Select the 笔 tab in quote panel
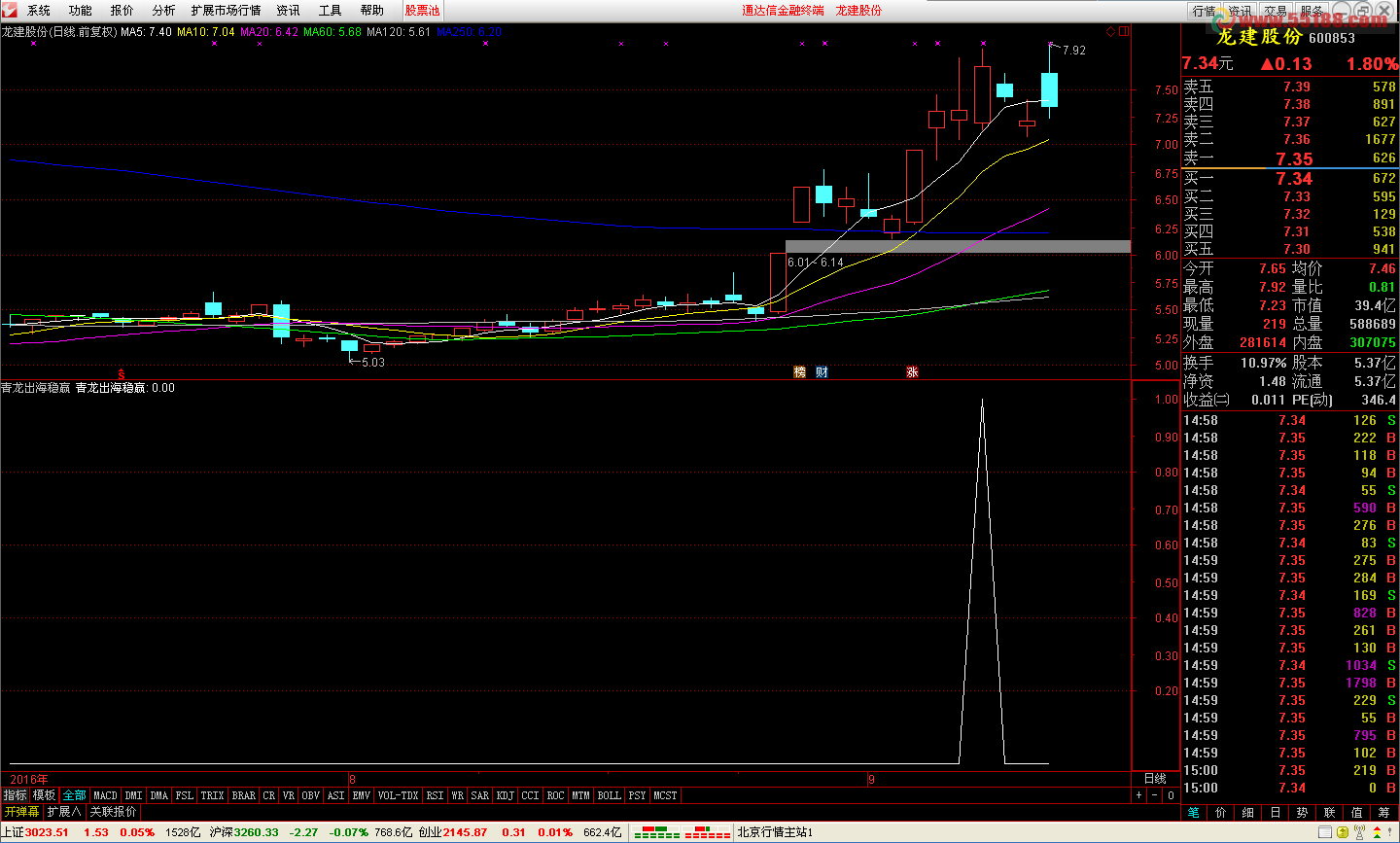 [x=1194, y=812]
